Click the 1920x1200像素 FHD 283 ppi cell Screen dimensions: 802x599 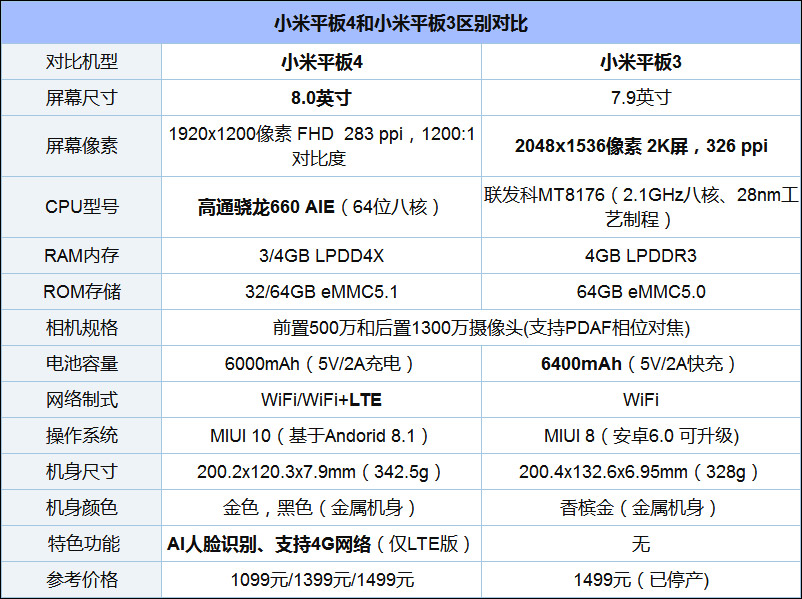pos(322,146)
